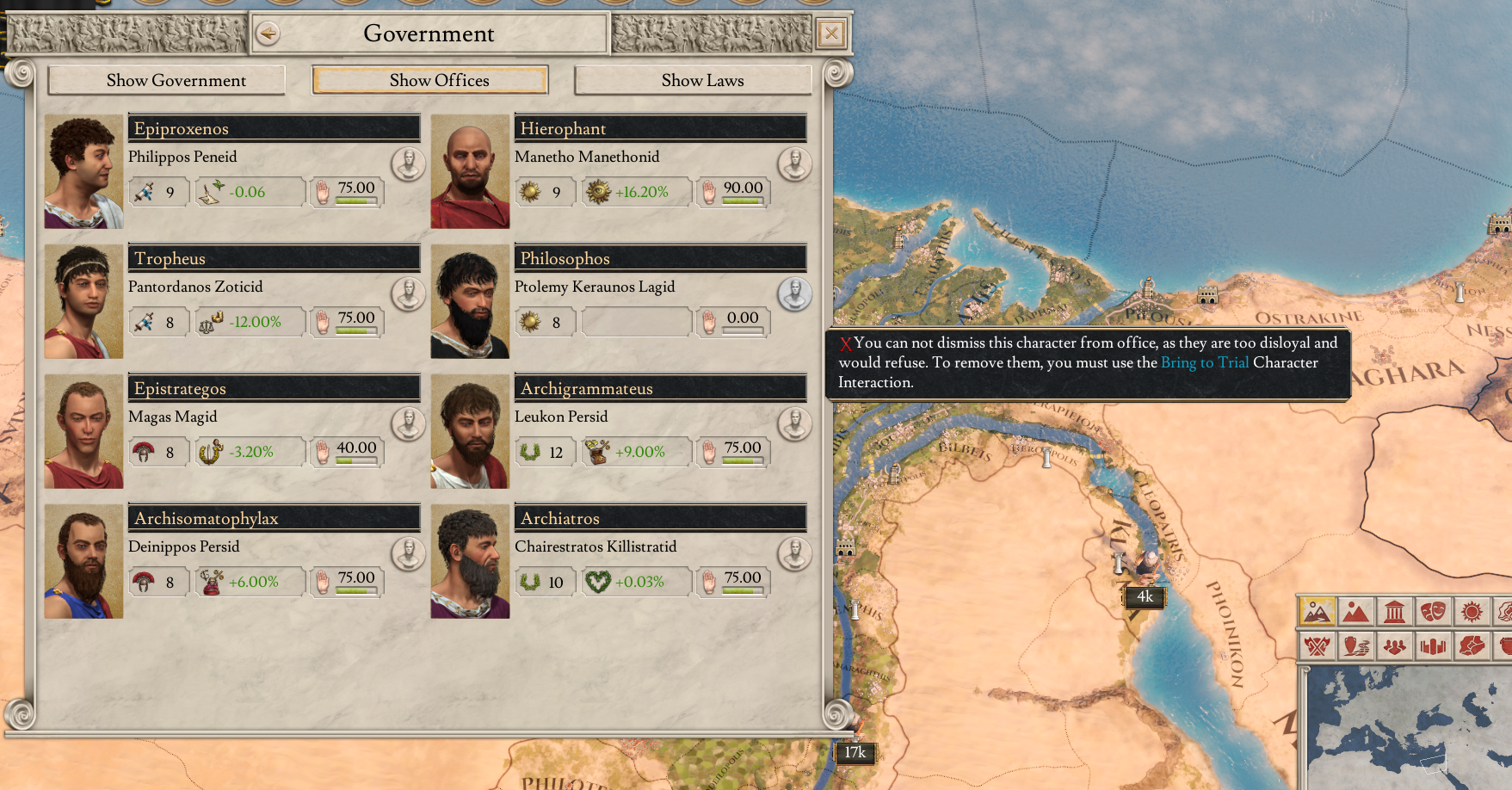Select the terrain map mode icon

pos(1317,612)
